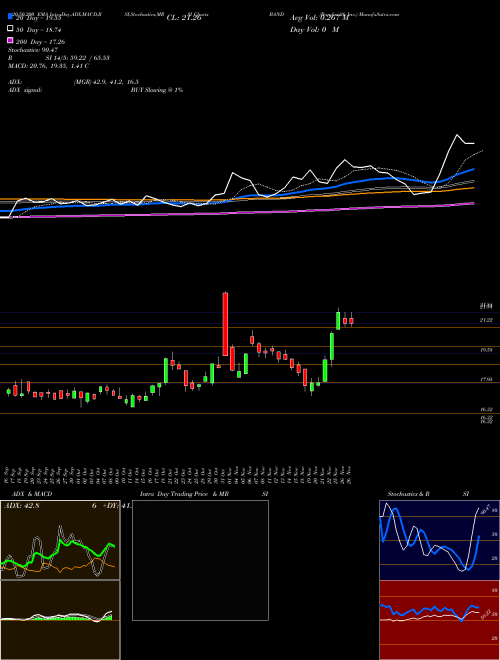Click the white price line peak in the upper chart

coord(457,135)
